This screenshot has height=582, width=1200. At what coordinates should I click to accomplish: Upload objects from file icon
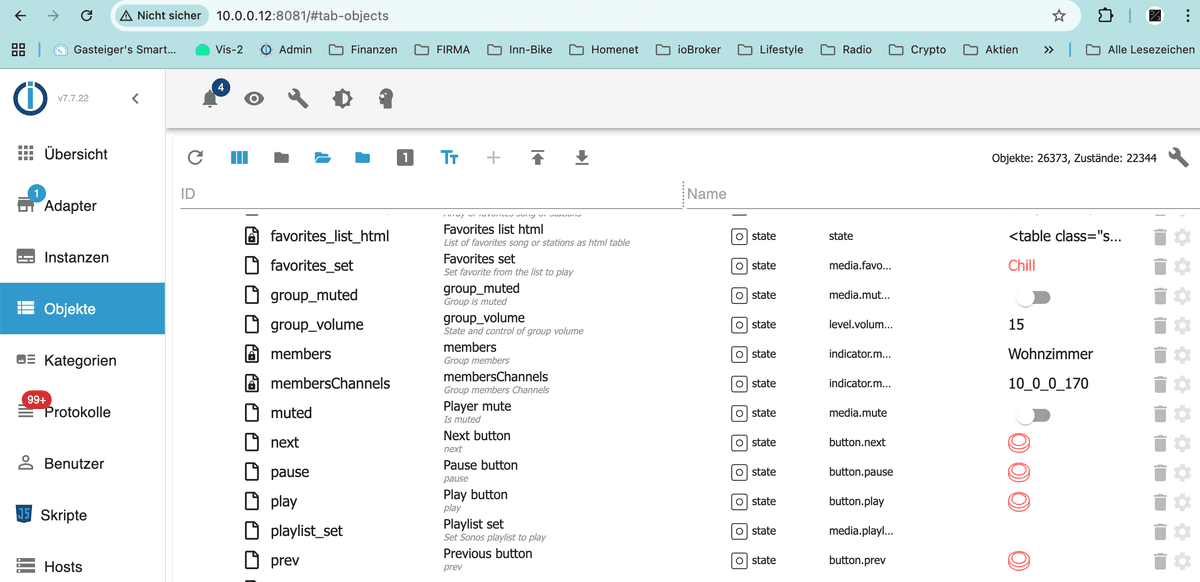tap(537, 157)
